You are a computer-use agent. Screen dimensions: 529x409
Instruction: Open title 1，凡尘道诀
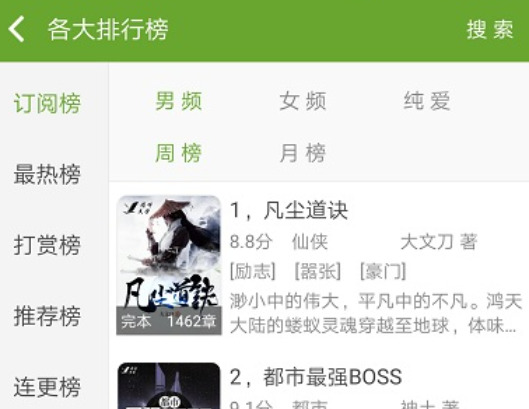[289, 211]
